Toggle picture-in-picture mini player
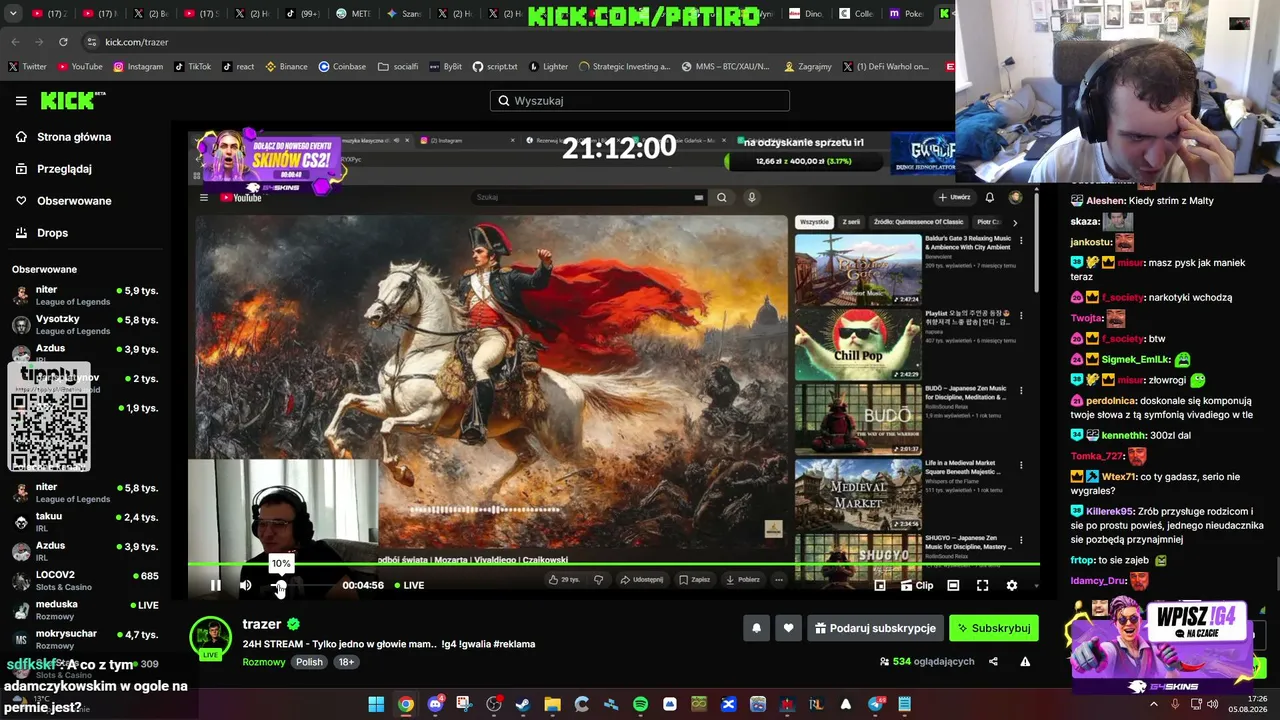This screenshot has height=720, width=1280. coord(880,585)
